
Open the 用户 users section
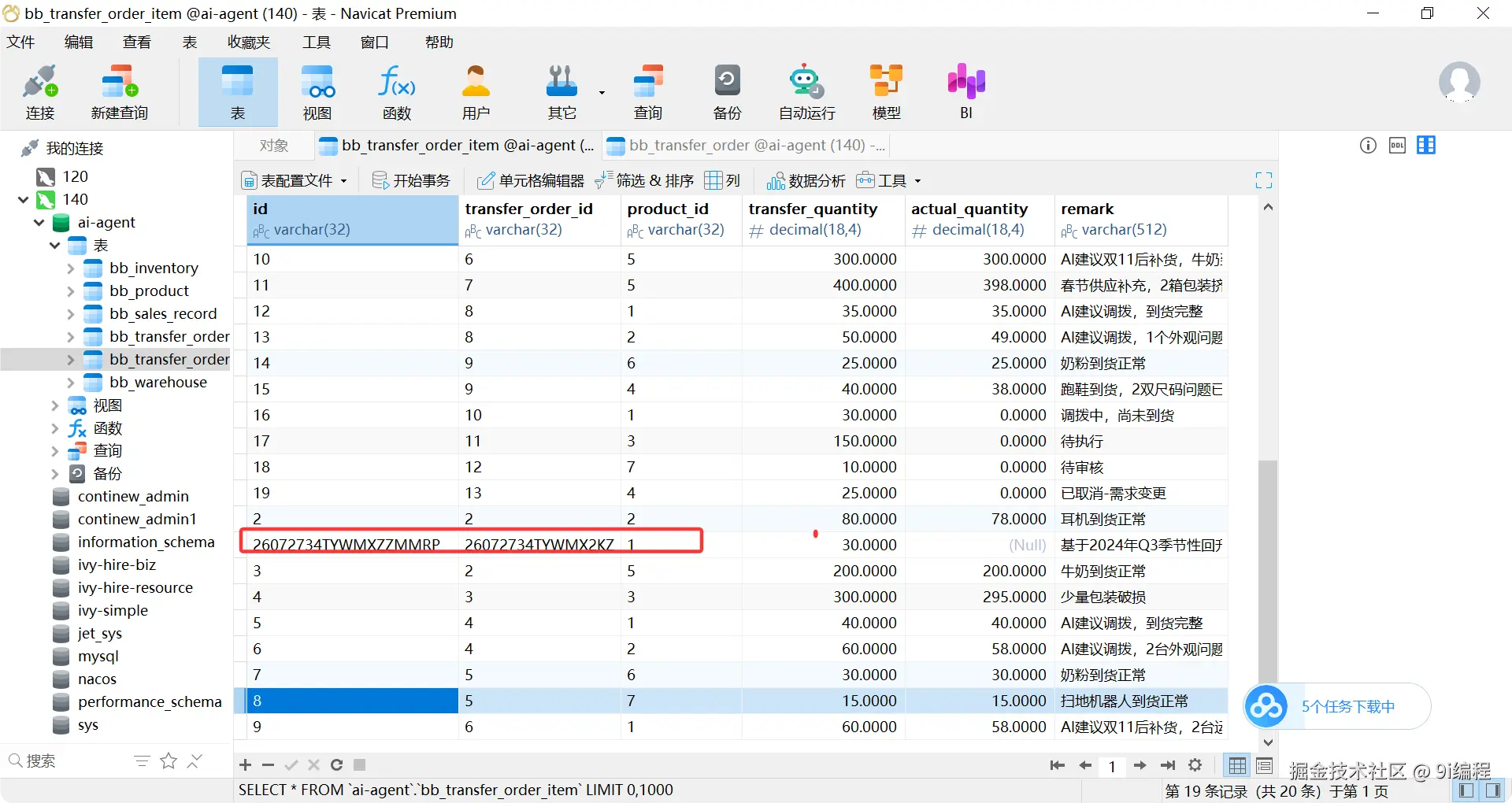point(476,92)
